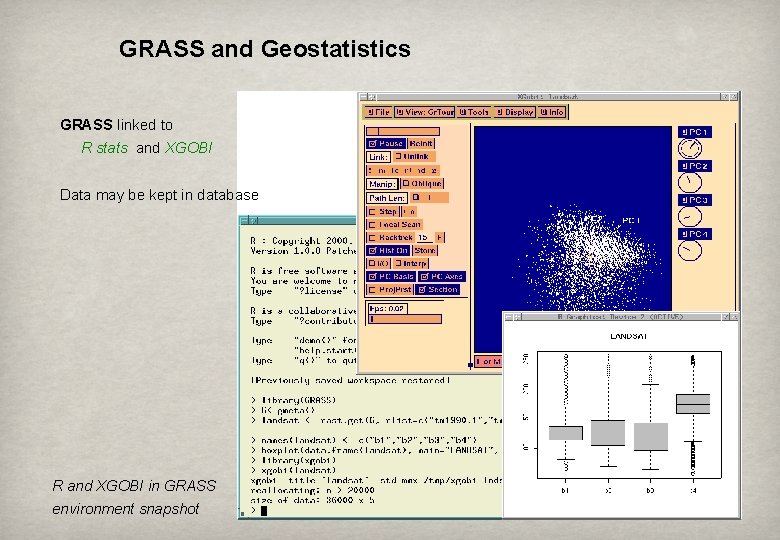Screen dimensions: 780x540
Task: Click the F button beside Backtrck
Action: pos(439,238)
